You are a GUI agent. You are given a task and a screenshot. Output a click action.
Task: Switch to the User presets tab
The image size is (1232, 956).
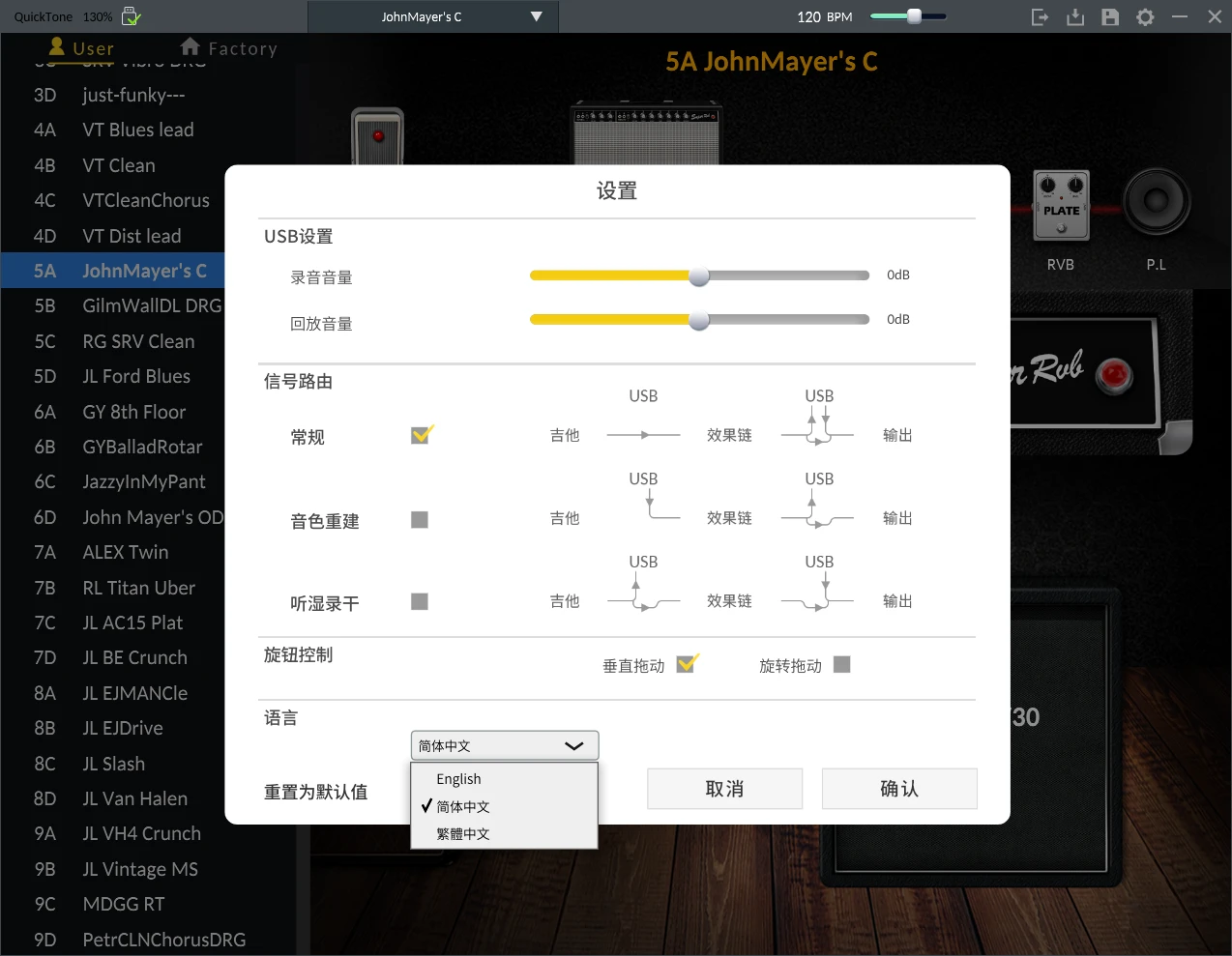pyautogui.click(x=81, y=48)
